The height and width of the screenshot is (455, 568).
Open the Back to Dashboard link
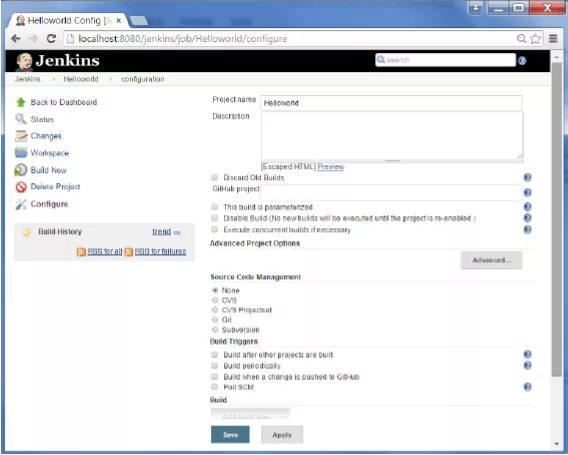click(64, 102)
